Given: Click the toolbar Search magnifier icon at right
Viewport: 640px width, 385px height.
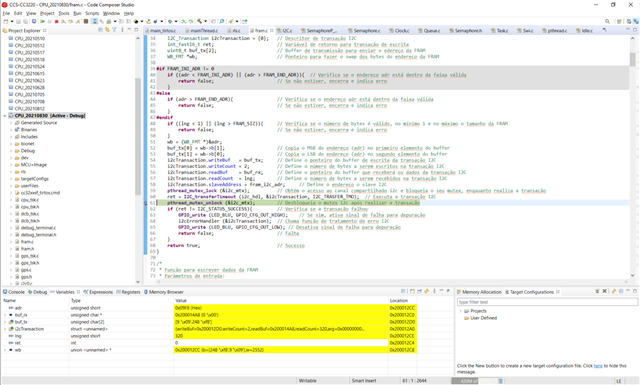Looking at the screenshot, I should pos(607,21).
